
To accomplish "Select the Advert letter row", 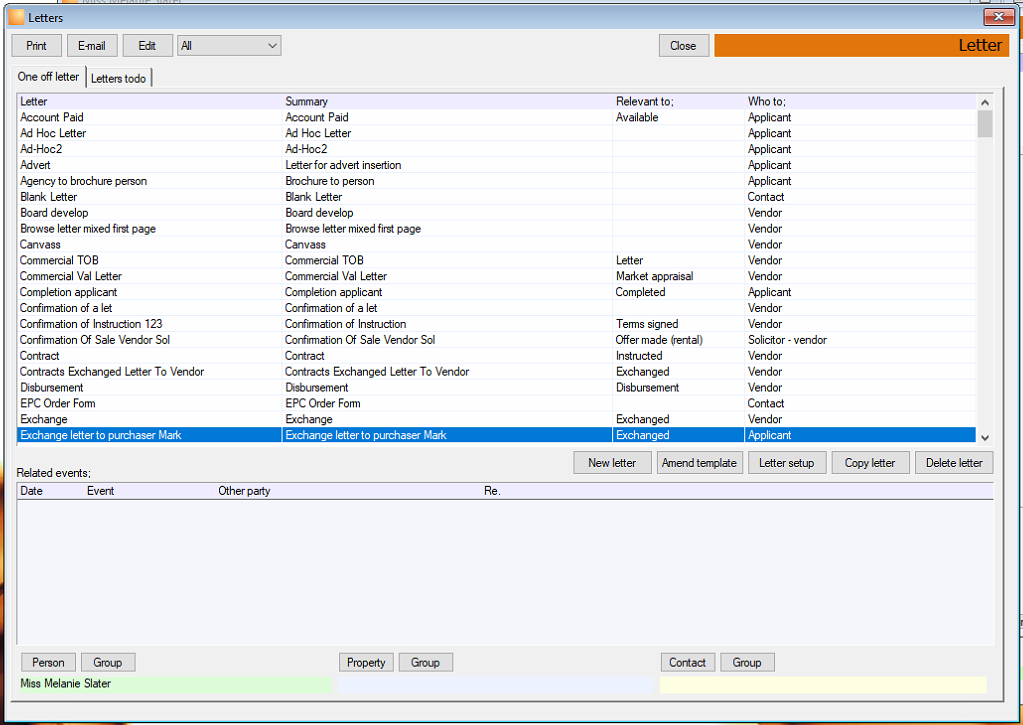I will (x=496, y=165).
